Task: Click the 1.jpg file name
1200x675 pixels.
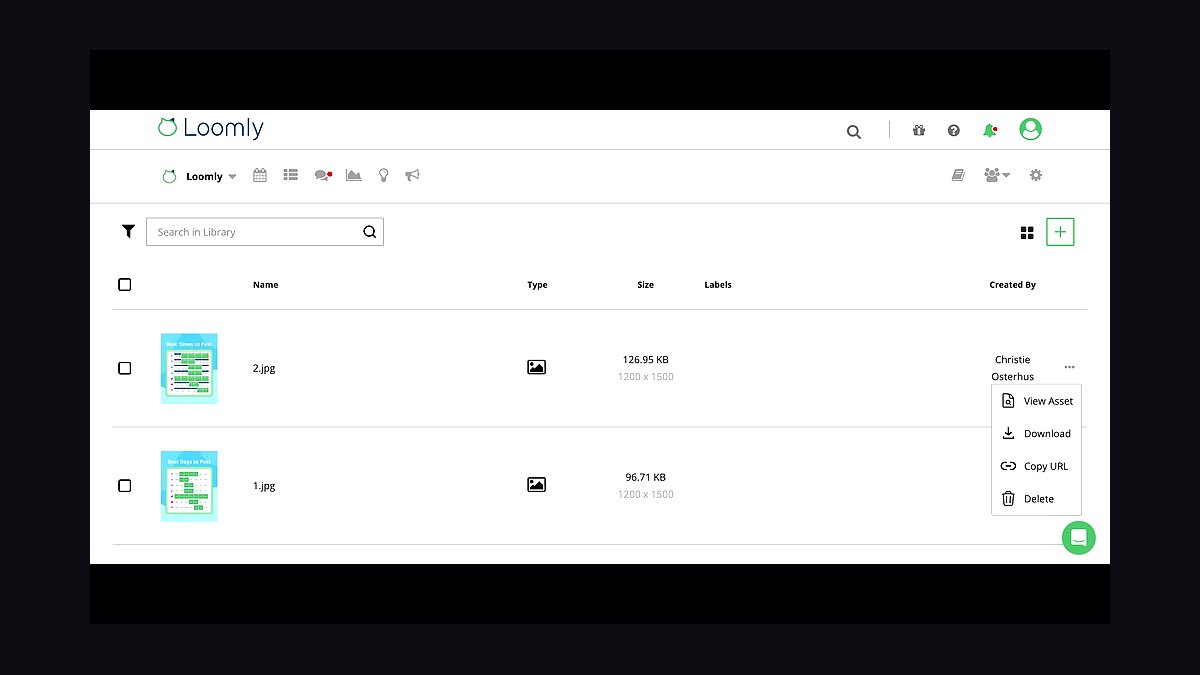Action: coord(264,485)
